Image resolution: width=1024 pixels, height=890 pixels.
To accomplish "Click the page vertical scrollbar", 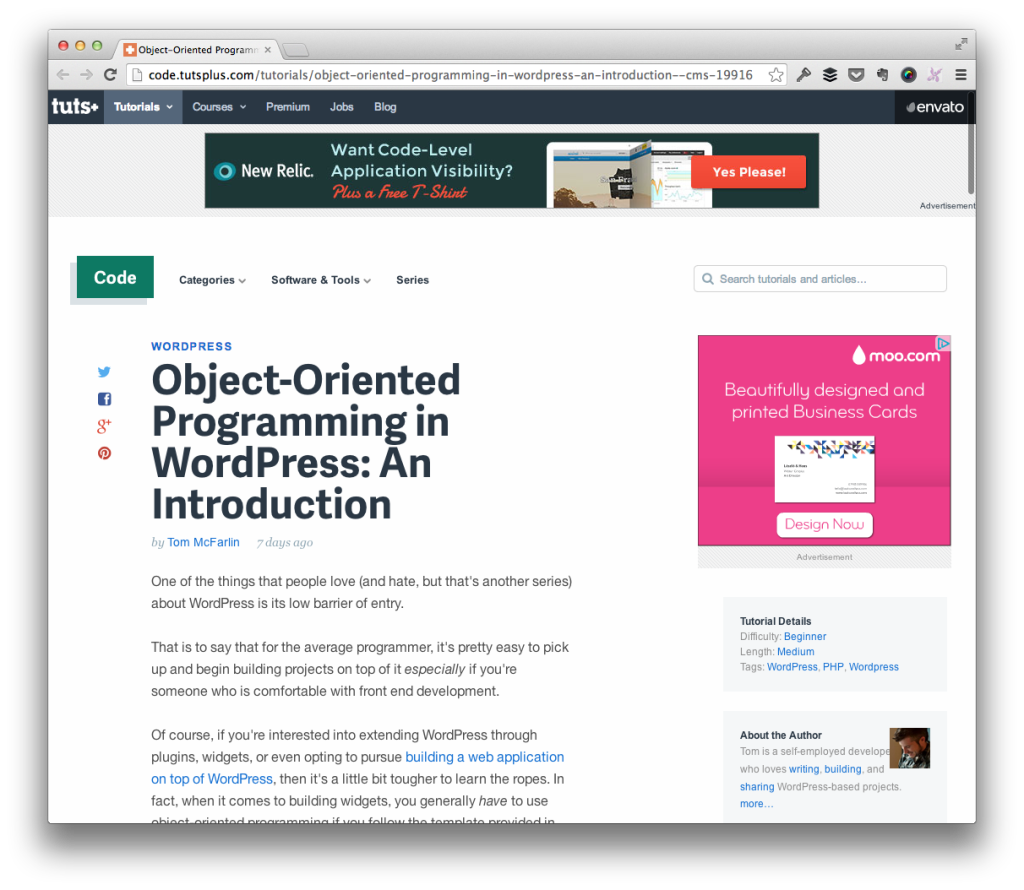I will [970, 142].
